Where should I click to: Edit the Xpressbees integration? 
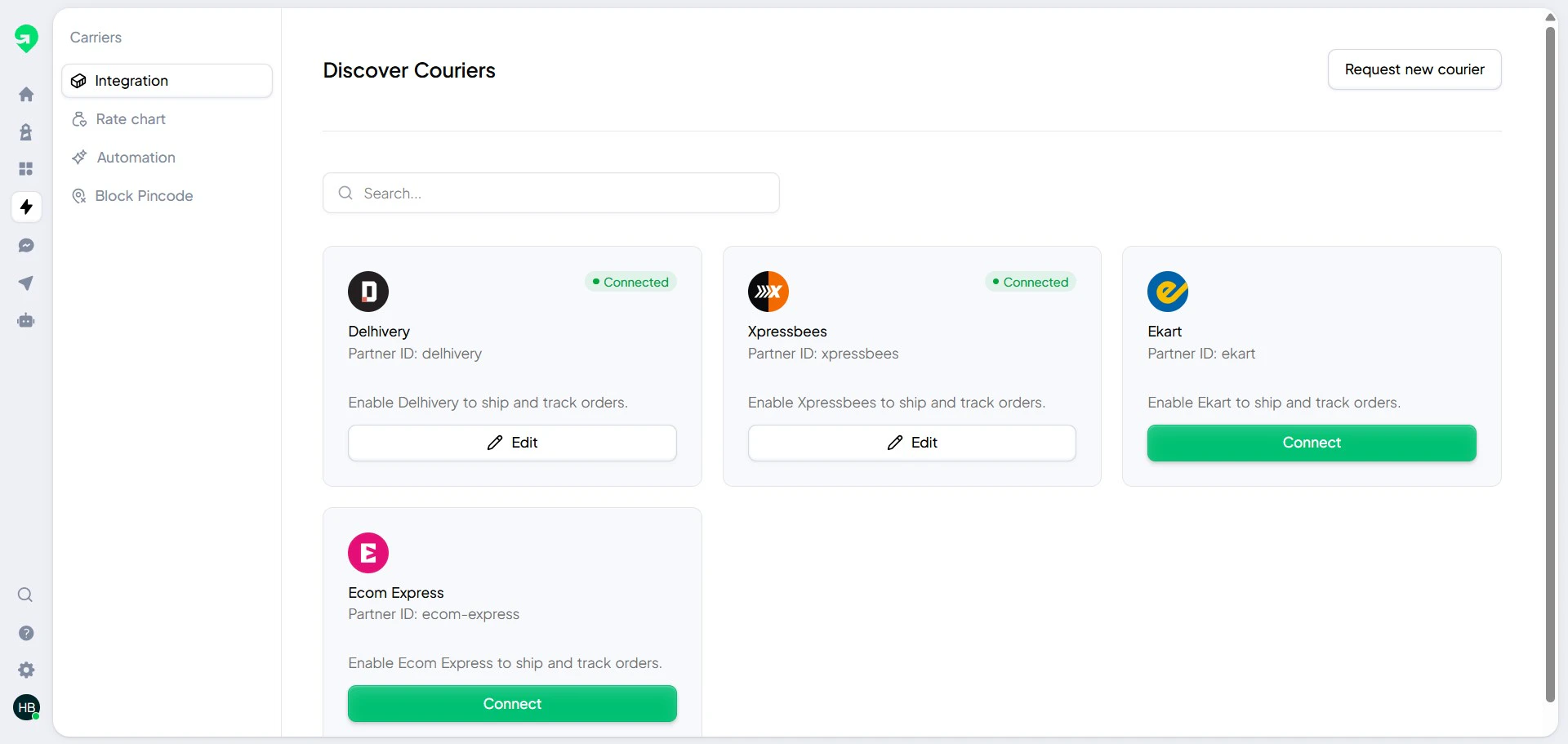[x=911, y=443]
